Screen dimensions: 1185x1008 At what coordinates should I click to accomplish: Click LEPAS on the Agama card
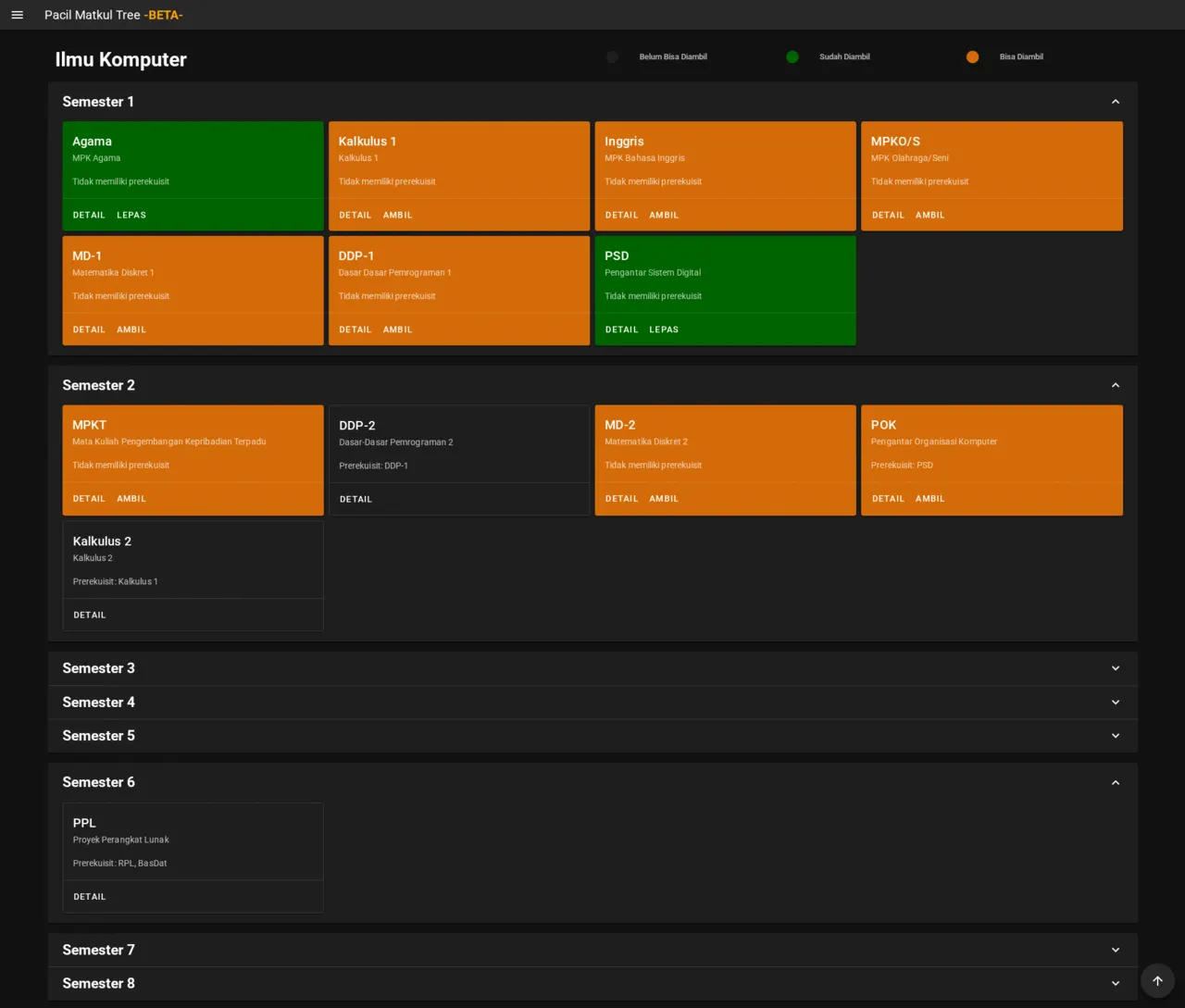[131, 215]
